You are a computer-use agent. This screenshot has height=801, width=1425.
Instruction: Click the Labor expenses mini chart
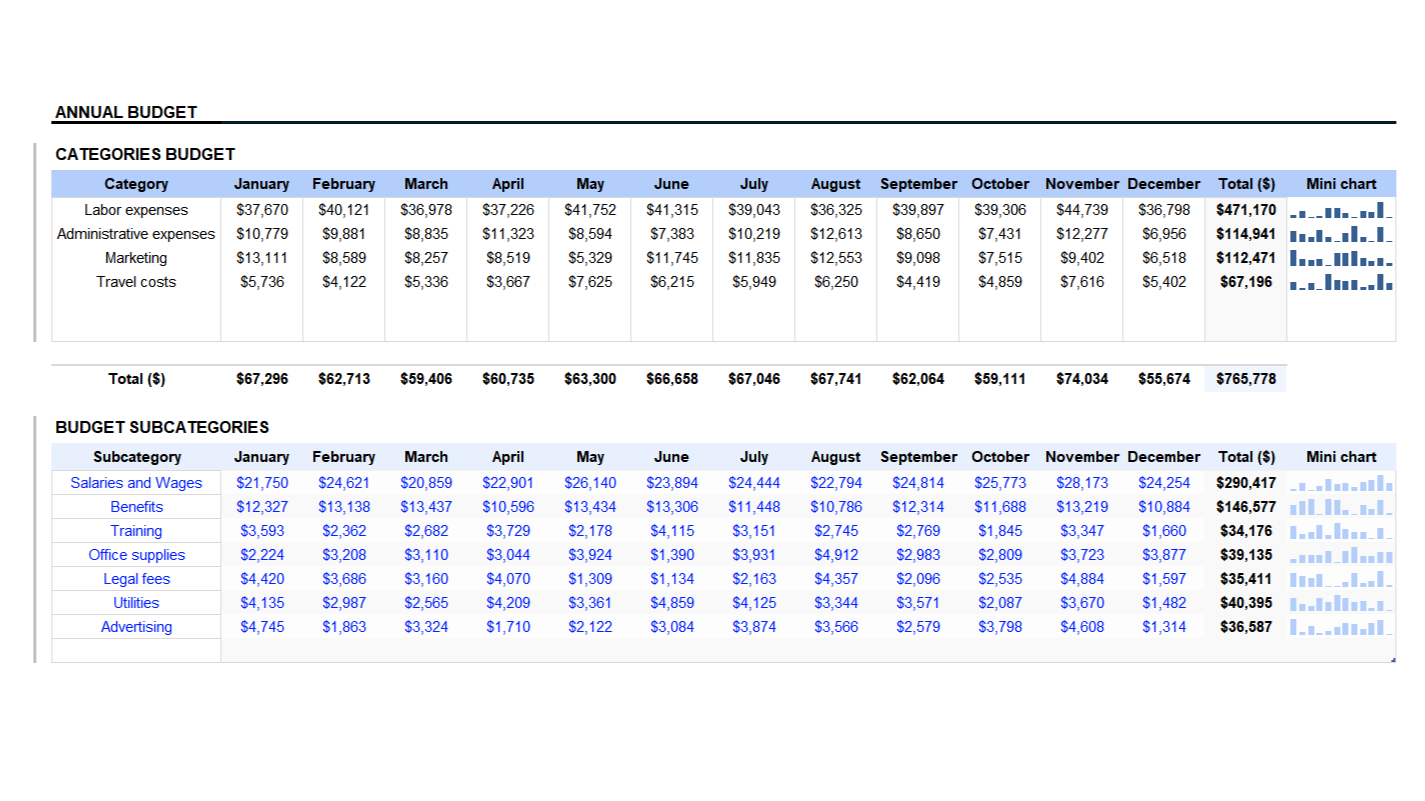click(1341, 210)
